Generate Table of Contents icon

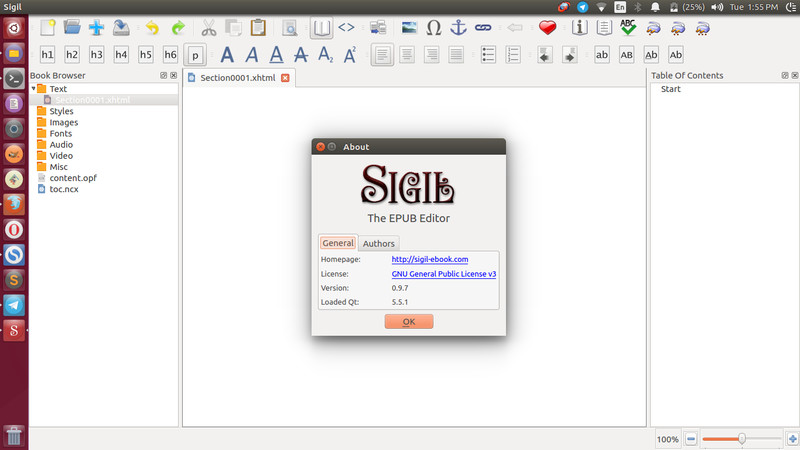tap(604, 28)
